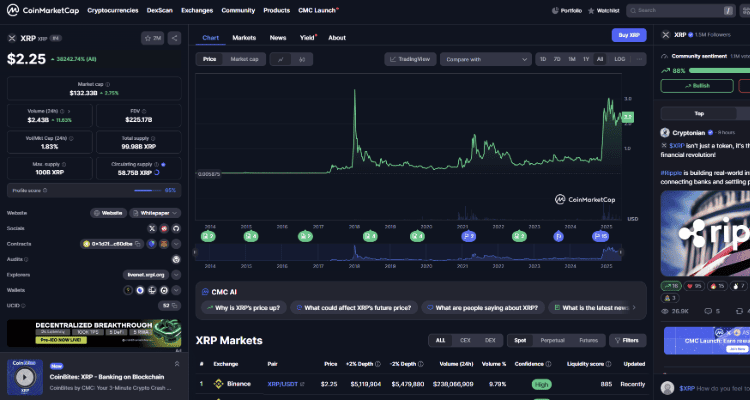Open DexScan in the top navigation

coord(160,10)
